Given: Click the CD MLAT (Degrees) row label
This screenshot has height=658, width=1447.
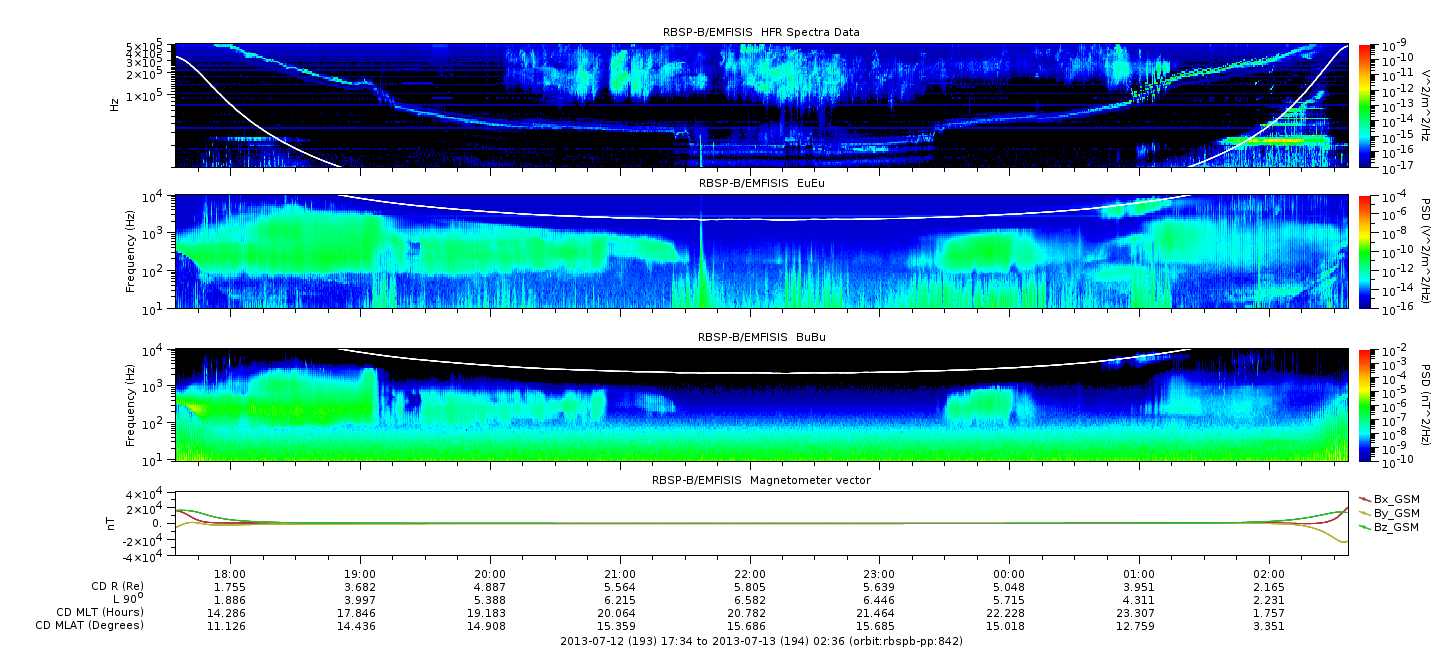Looking at the screenshot, I should click(93, 625).
